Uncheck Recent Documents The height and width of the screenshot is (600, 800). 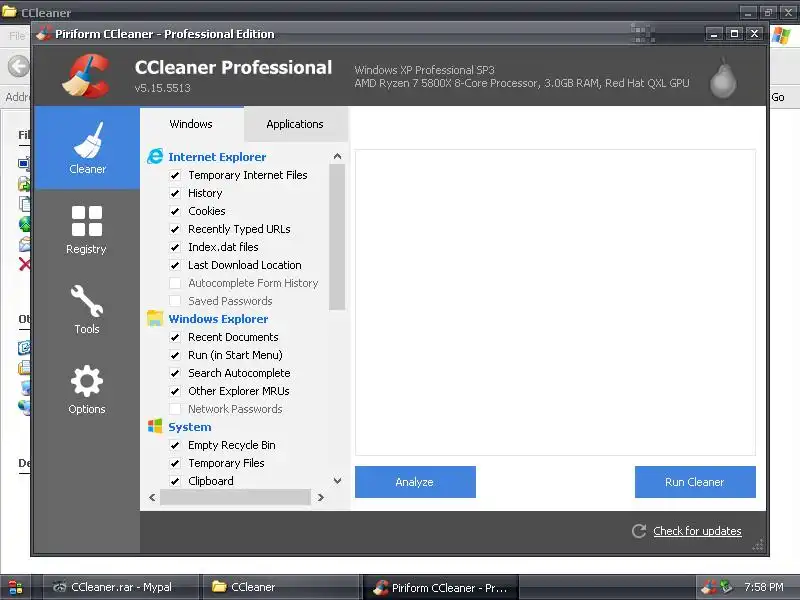pos(175,337)
